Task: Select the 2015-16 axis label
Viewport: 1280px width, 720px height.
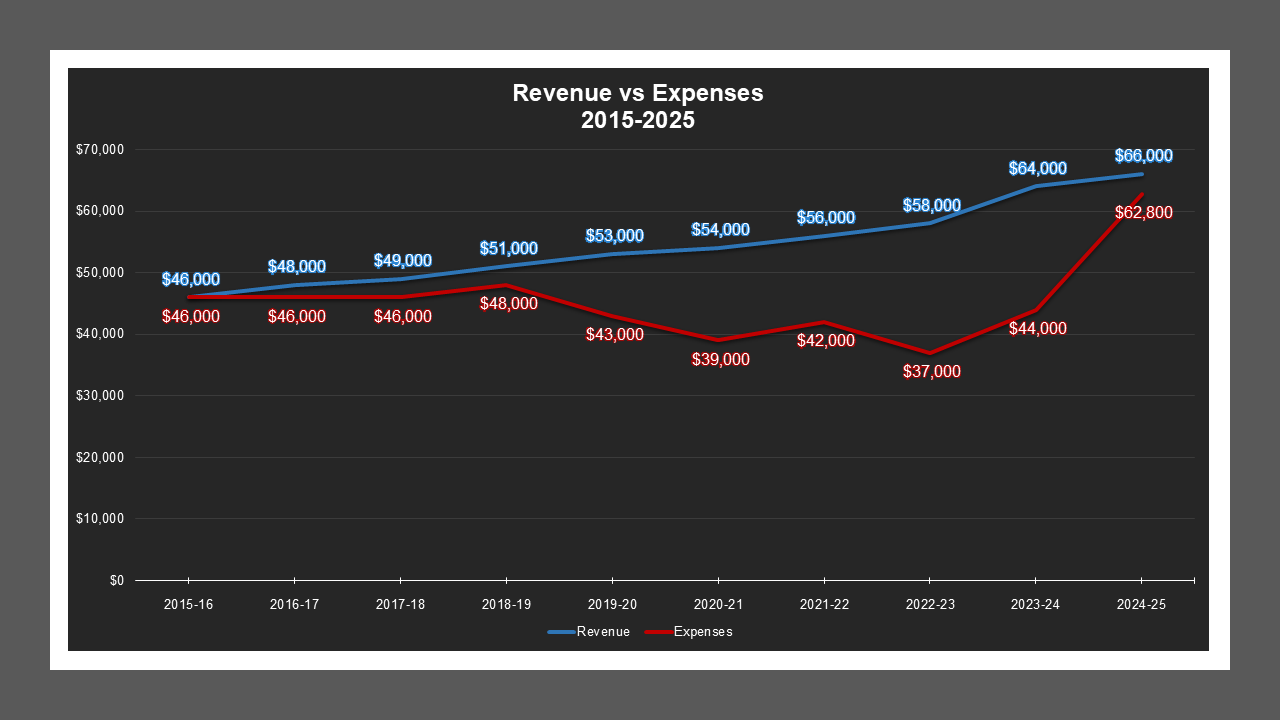Action: click(188, 604)
